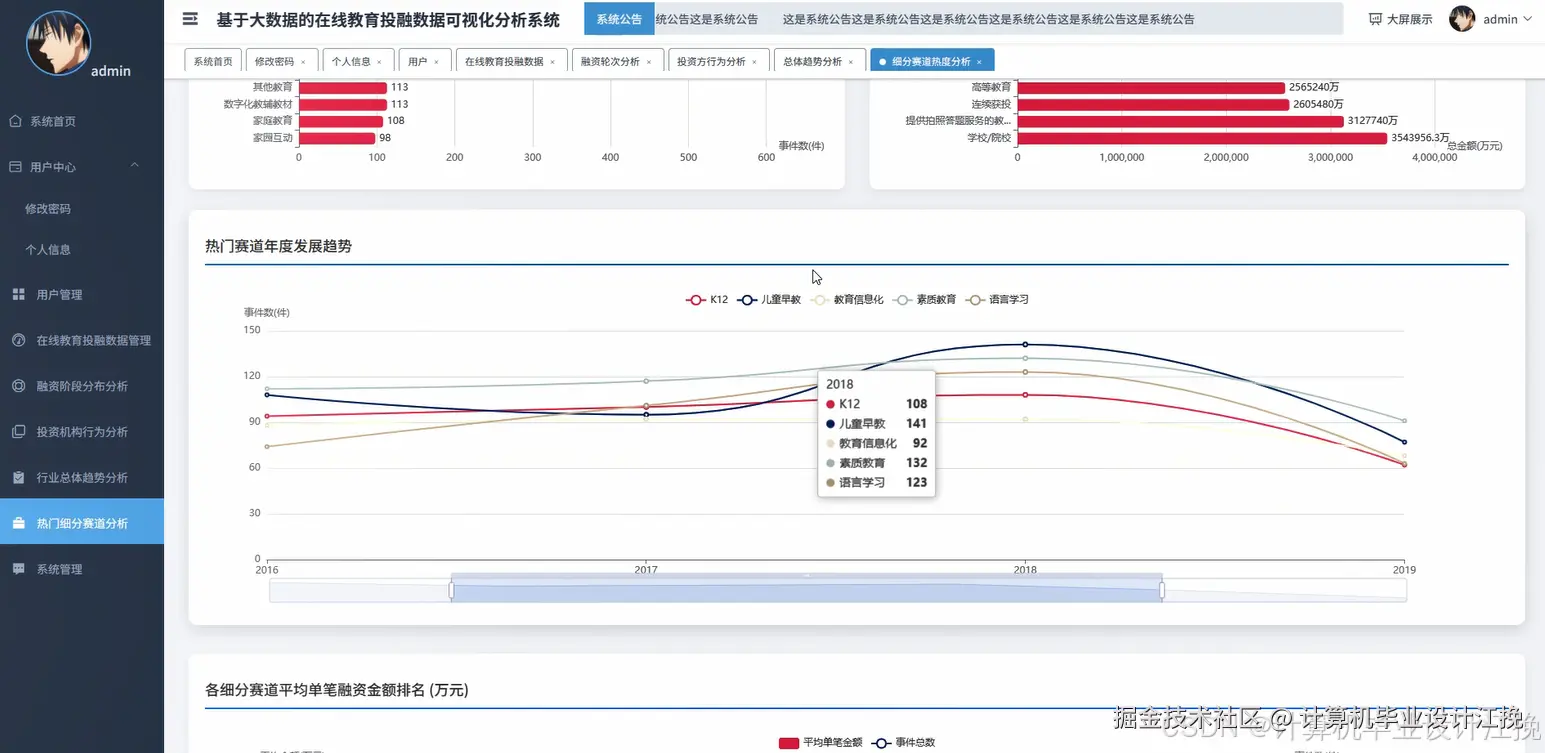
Task: Click the selected range of zoom slider
Action: click(x=806, y=590)
